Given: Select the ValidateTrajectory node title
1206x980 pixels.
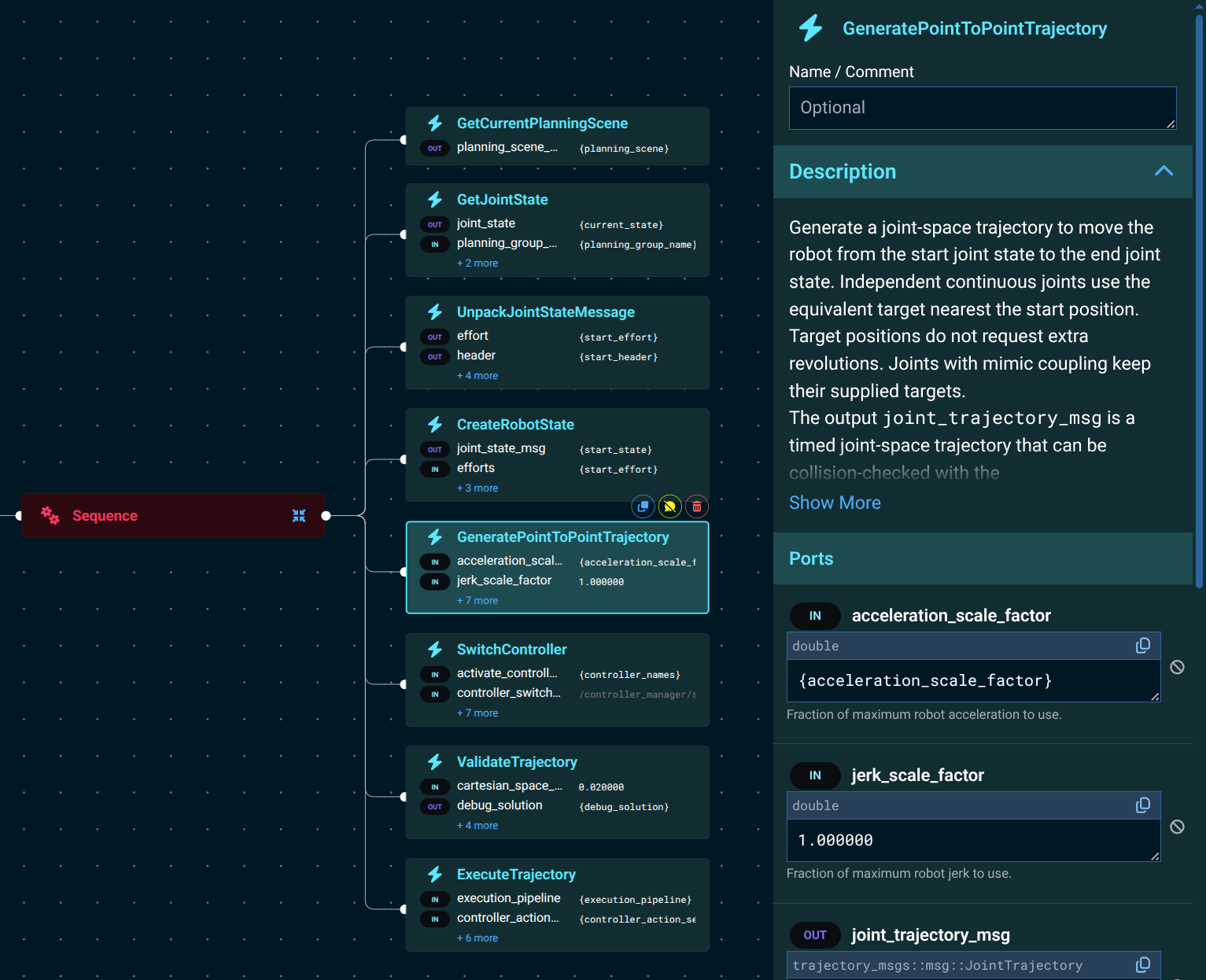Looking at the screenshot, I should click(x=517, y=762).
